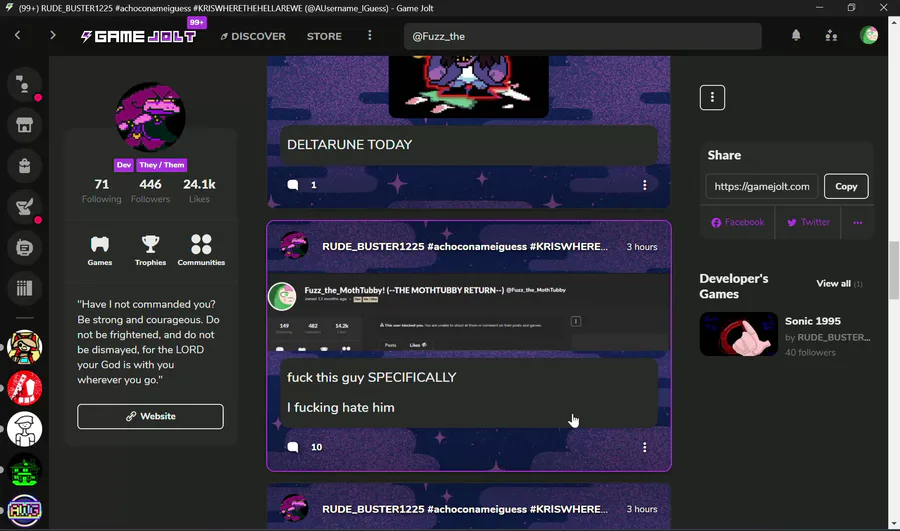Open the Discover page

coord(253,36)
